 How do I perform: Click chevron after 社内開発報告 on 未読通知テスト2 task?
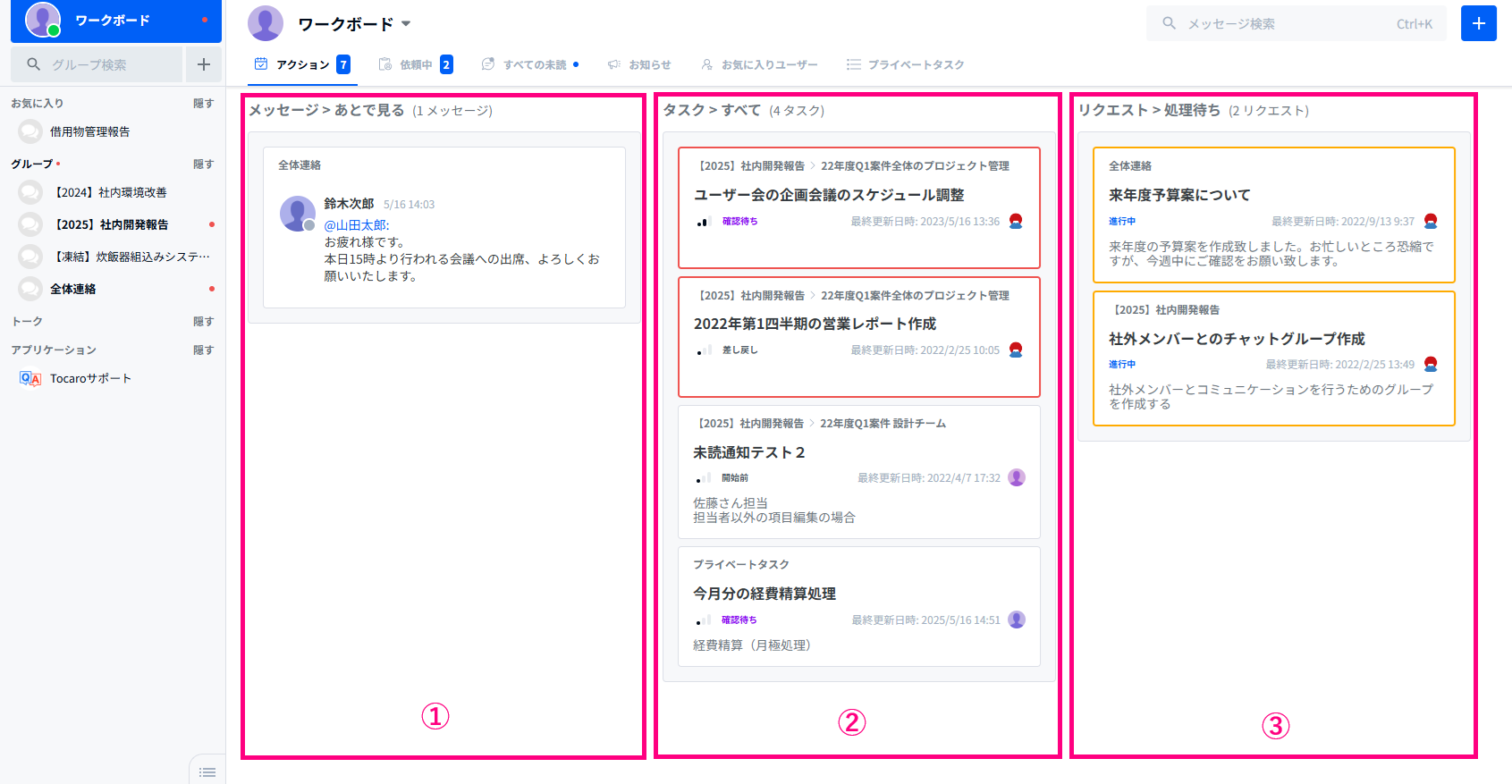[812, 423]
